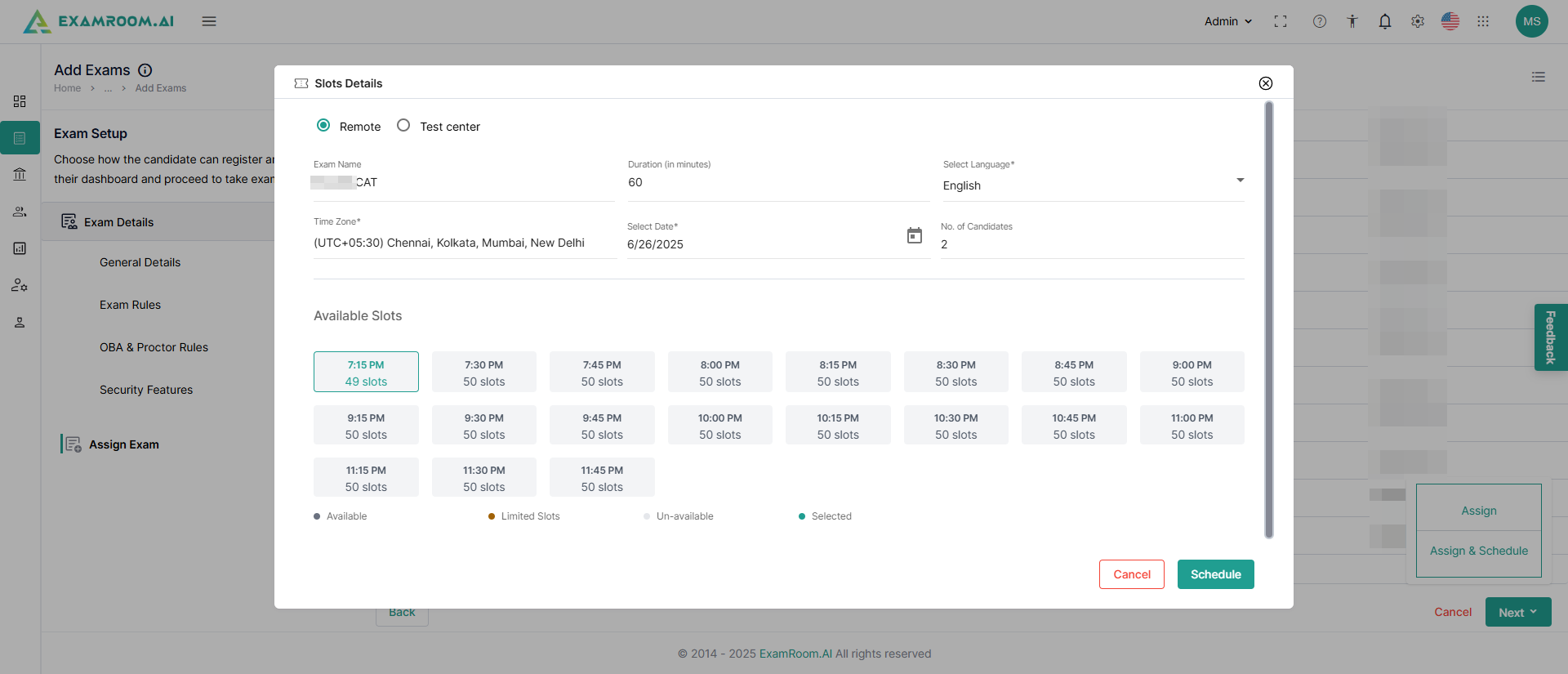Open the header settings gear icon
This screenshot has height=674, width=1568.
coord(1417,22)
